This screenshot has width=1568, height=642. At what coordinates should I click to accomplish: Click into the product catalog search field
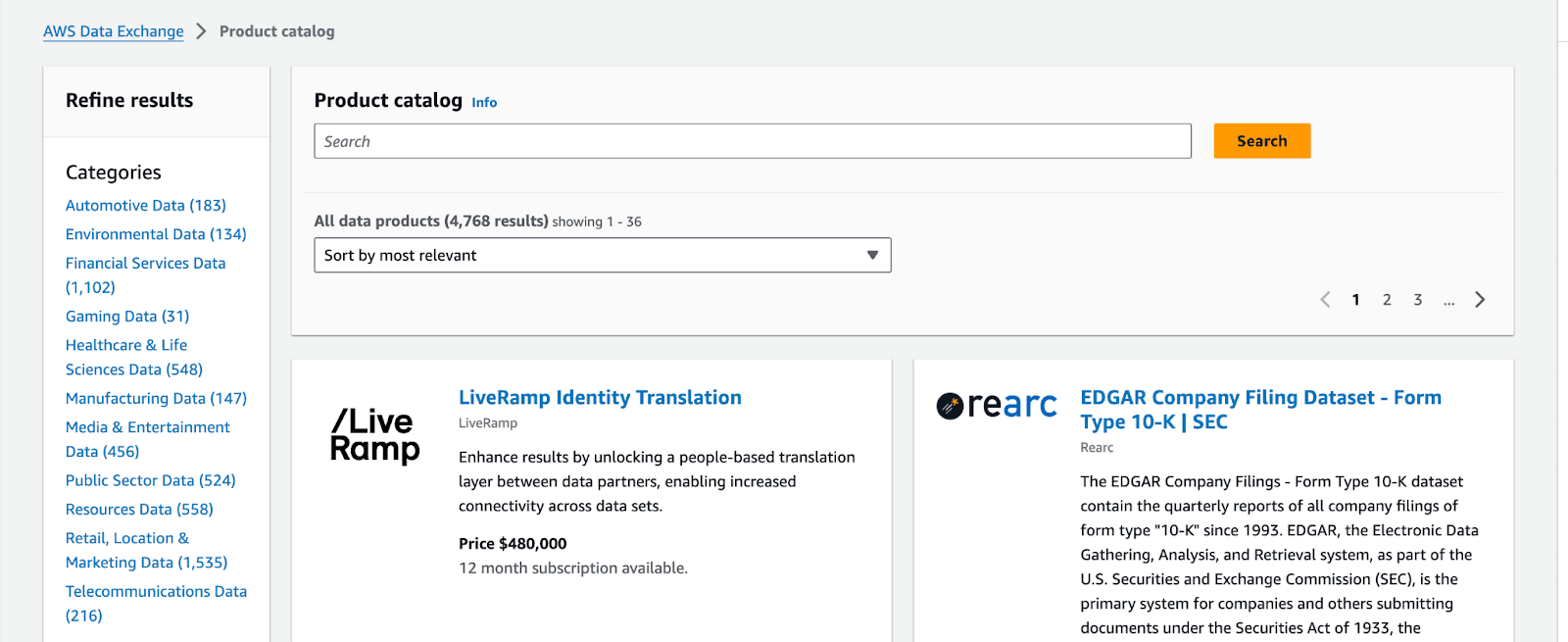click(752, 141)
